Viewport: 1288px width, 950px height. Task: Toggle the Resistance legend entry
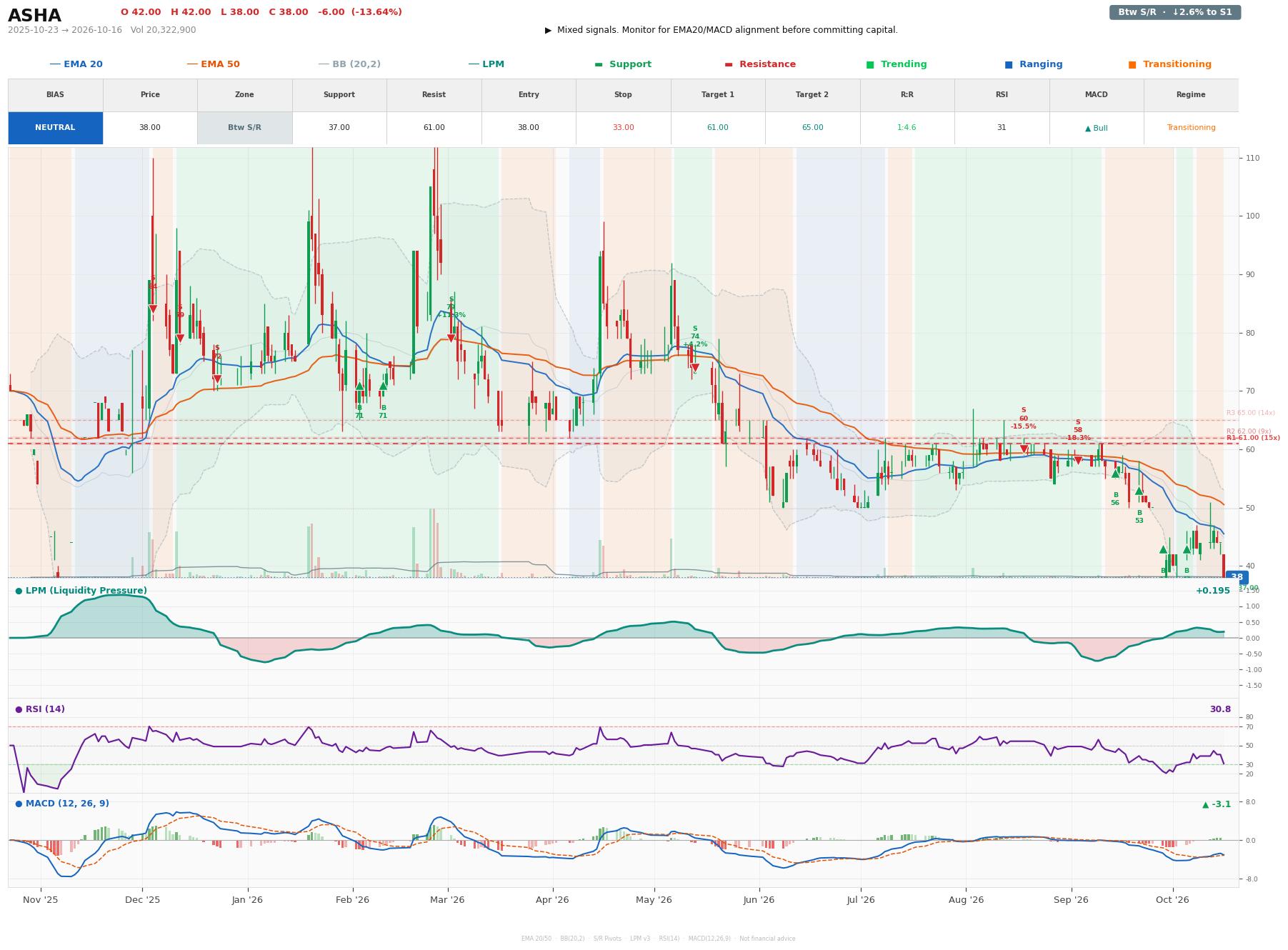(760, 64)
